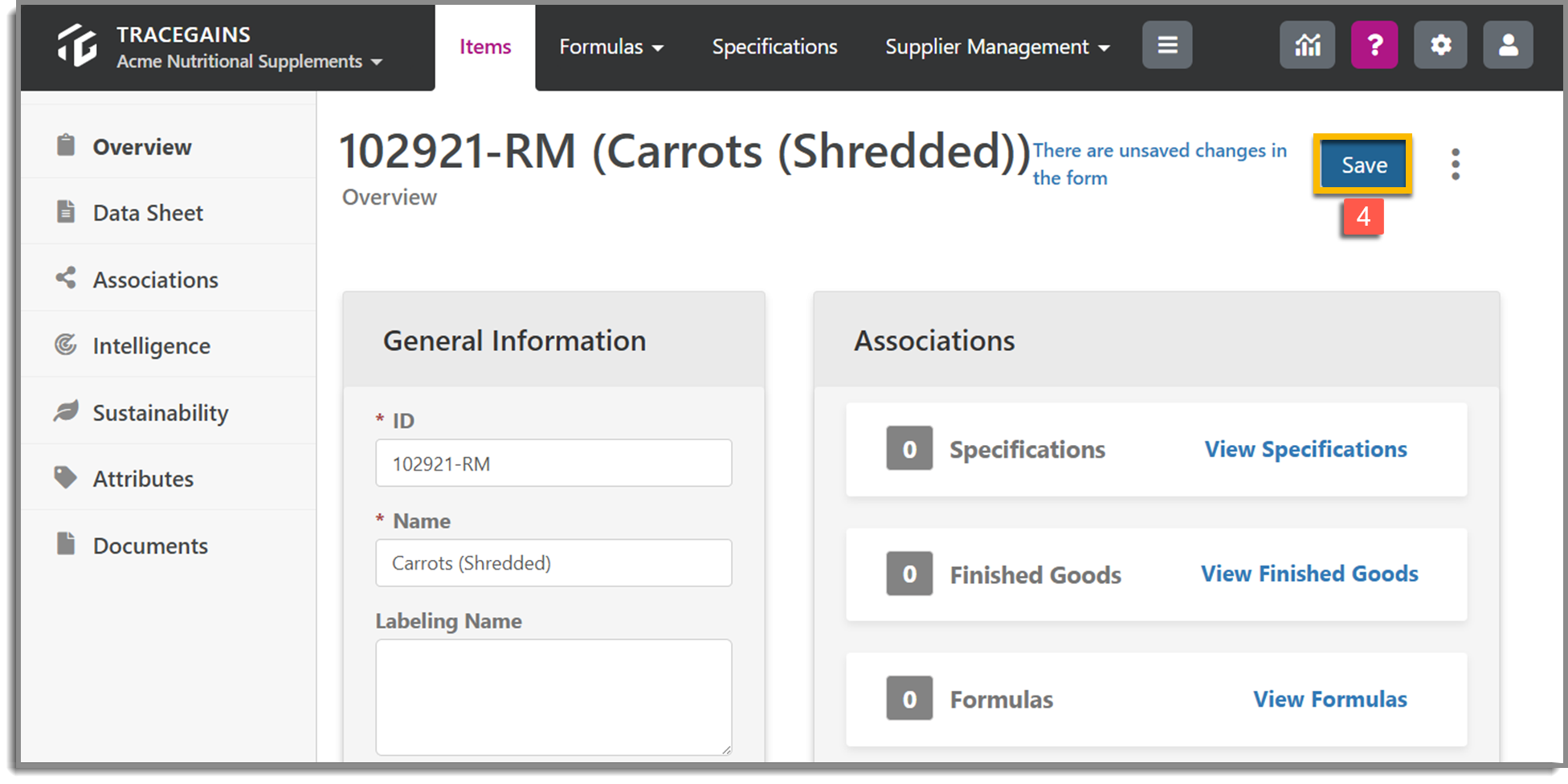Click the Associations share icon
The height and width of the screenshot is (784, 1568).
[x=66, y=278]
